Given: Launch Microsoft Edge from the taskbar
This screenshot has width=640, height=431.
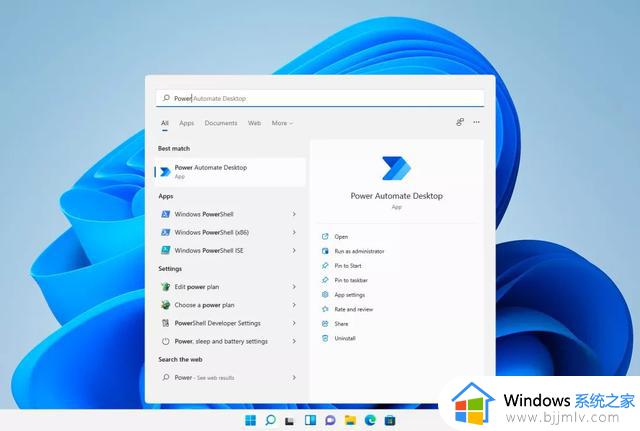Looking at the screenshot, I should 370,420.
